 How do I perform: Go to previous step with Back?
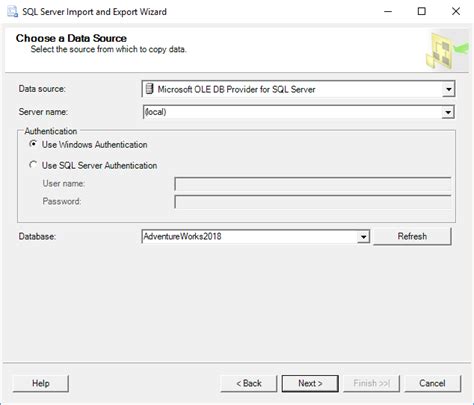pos(249,383)
